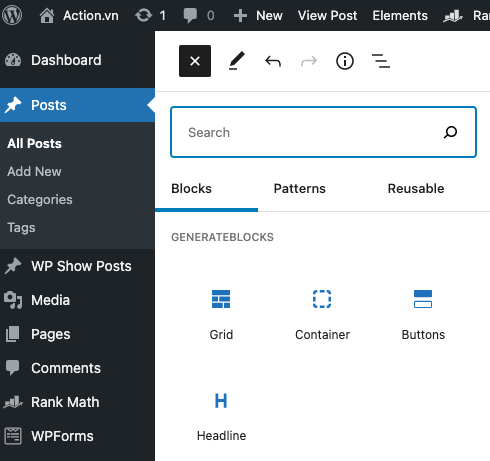This screenshot has width=490, height=461.
Task: Open the New content menu
Action: [x=258, y=15]
